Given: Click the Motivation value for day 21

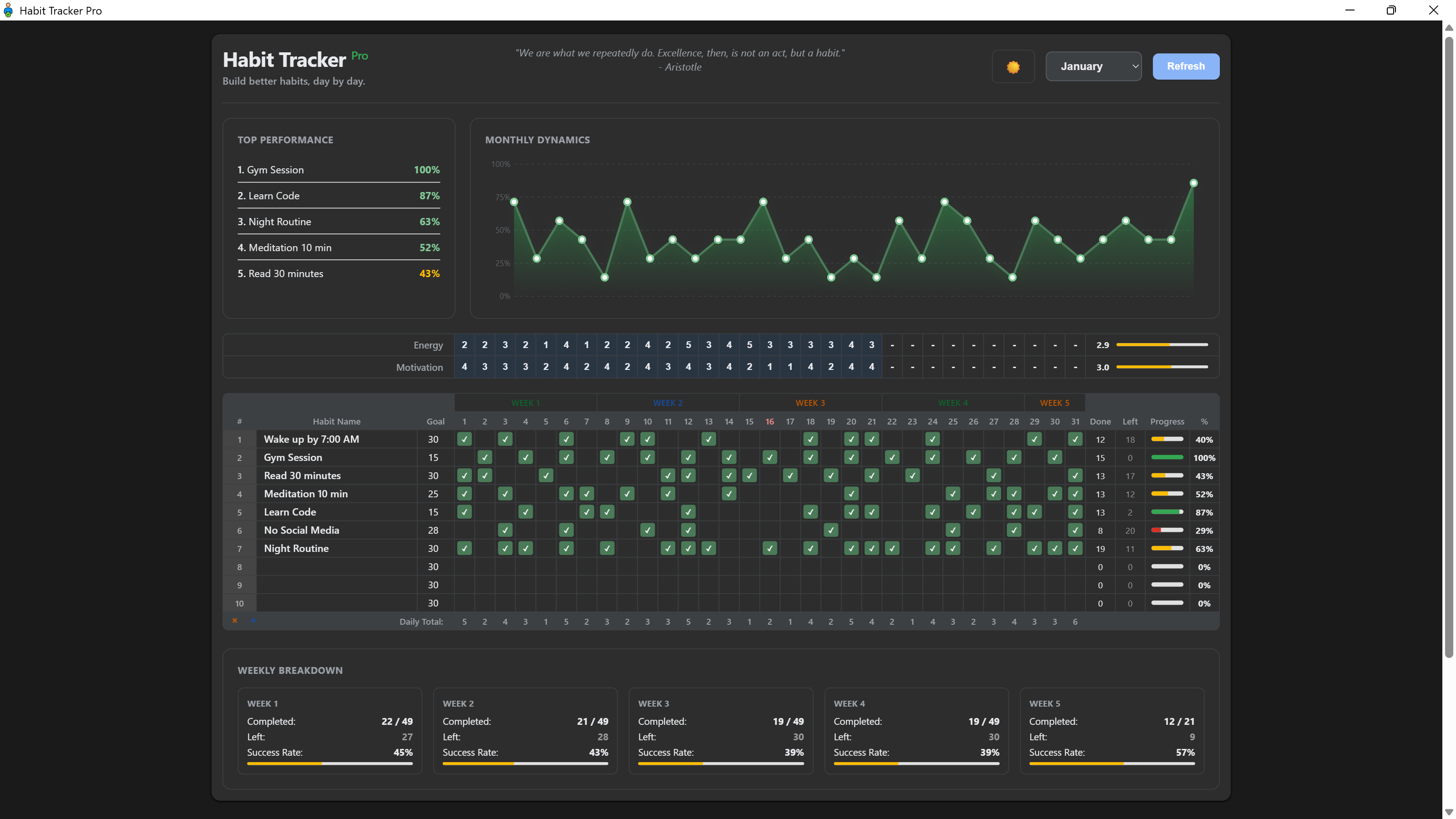Looking at the screenshot, I should click(x=871, y=367).
